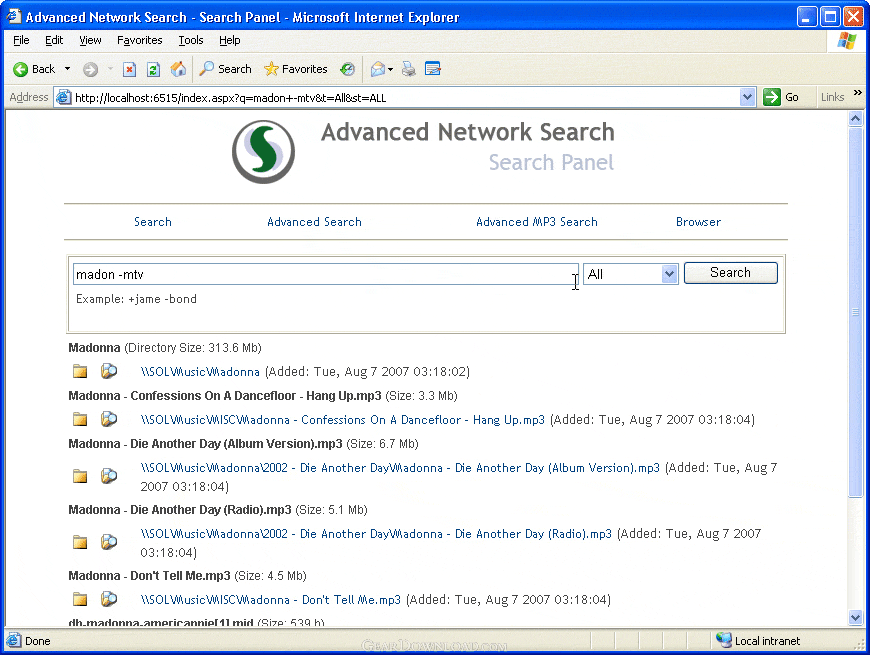The width and height of the screenshot is (870, 655).
Task: Click the Forward arrow toolbar icon
Action: point(90,69)
